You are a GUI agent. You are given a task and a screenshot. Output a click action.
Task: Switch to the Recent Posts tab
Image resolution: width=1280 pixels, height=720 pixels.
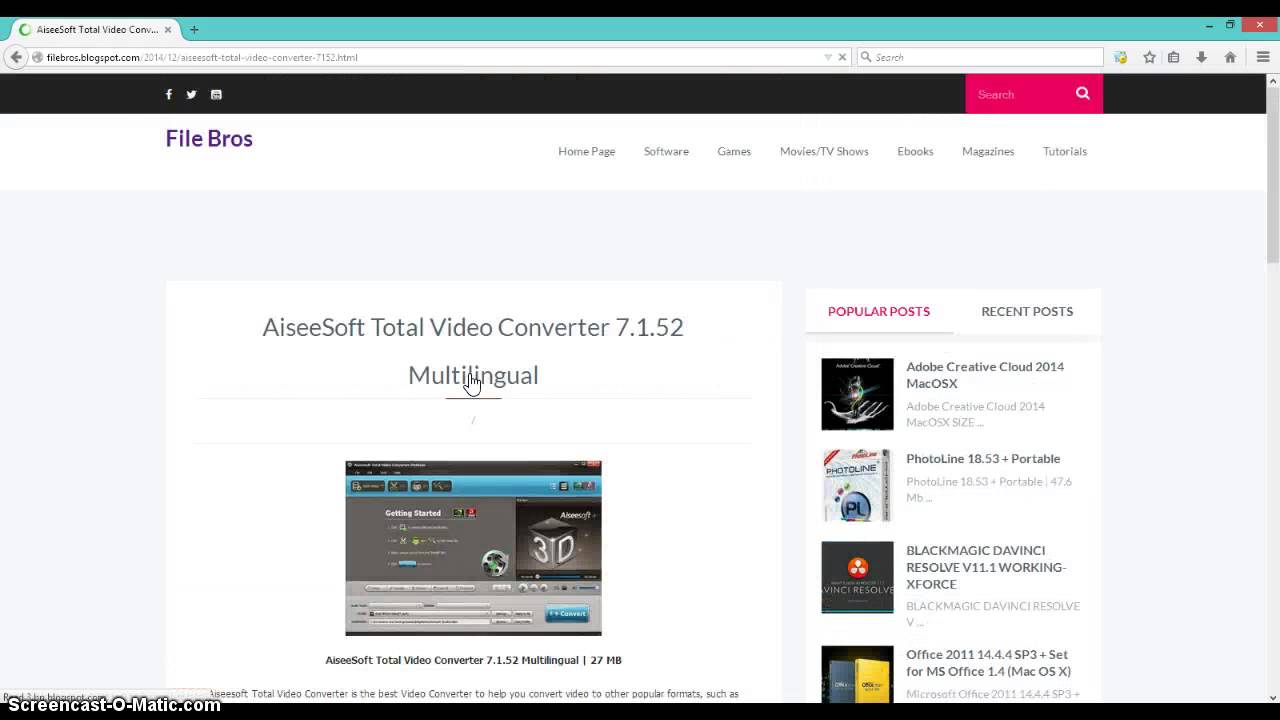coord(1027,311)
